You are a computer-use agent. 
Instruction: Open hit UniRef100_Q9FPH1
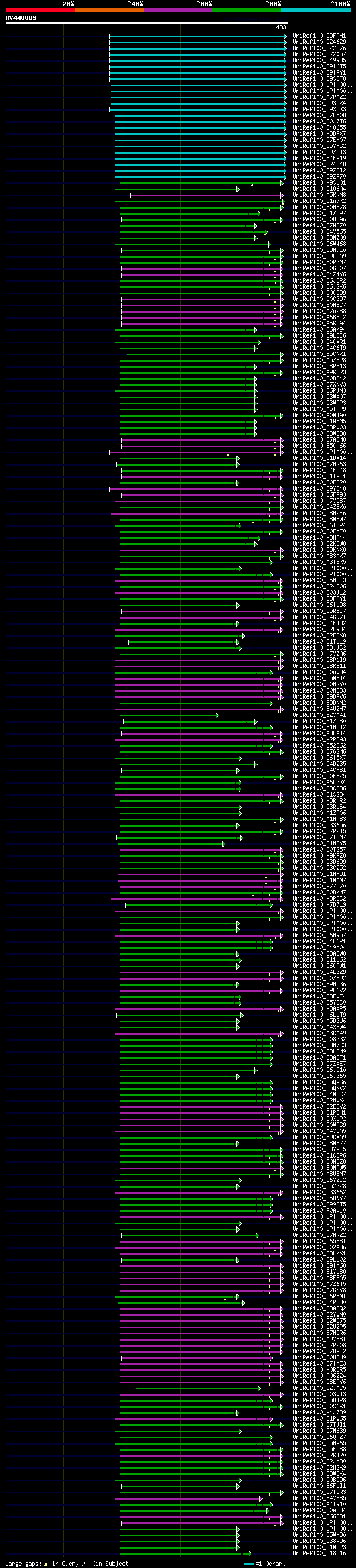[x=319, y=36]
